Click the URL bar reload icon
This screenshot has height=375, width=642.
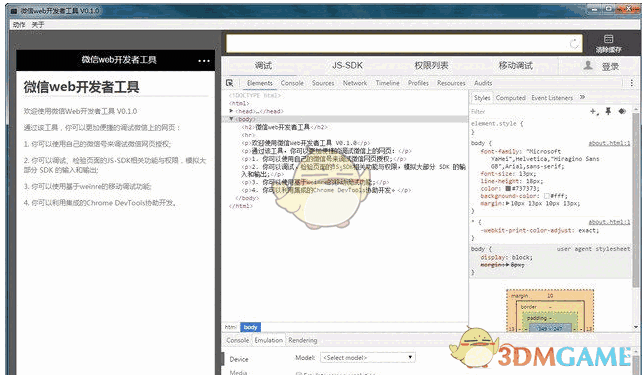(x=574, y=44)
